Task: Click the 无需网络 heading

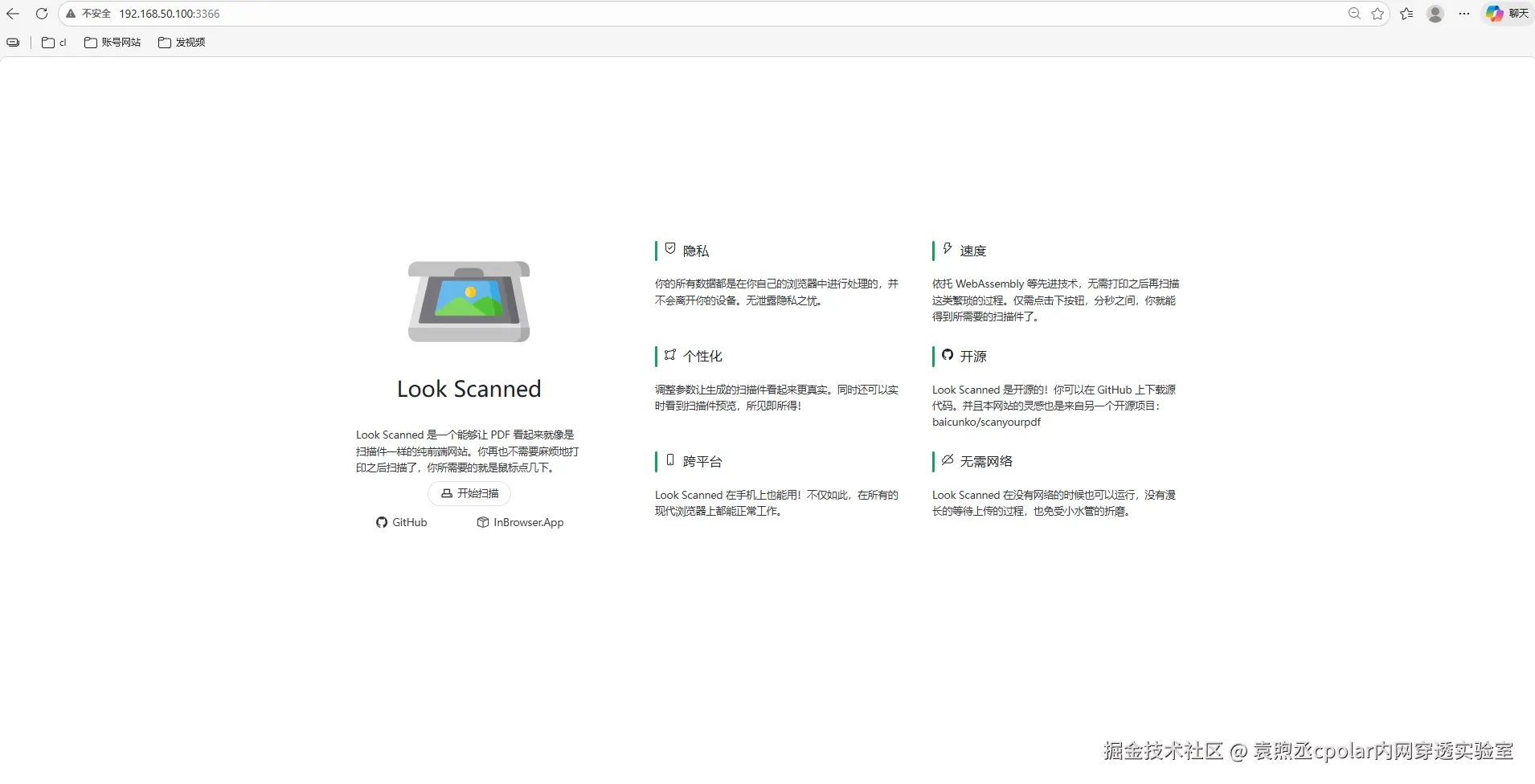Action: coord(986,461)
